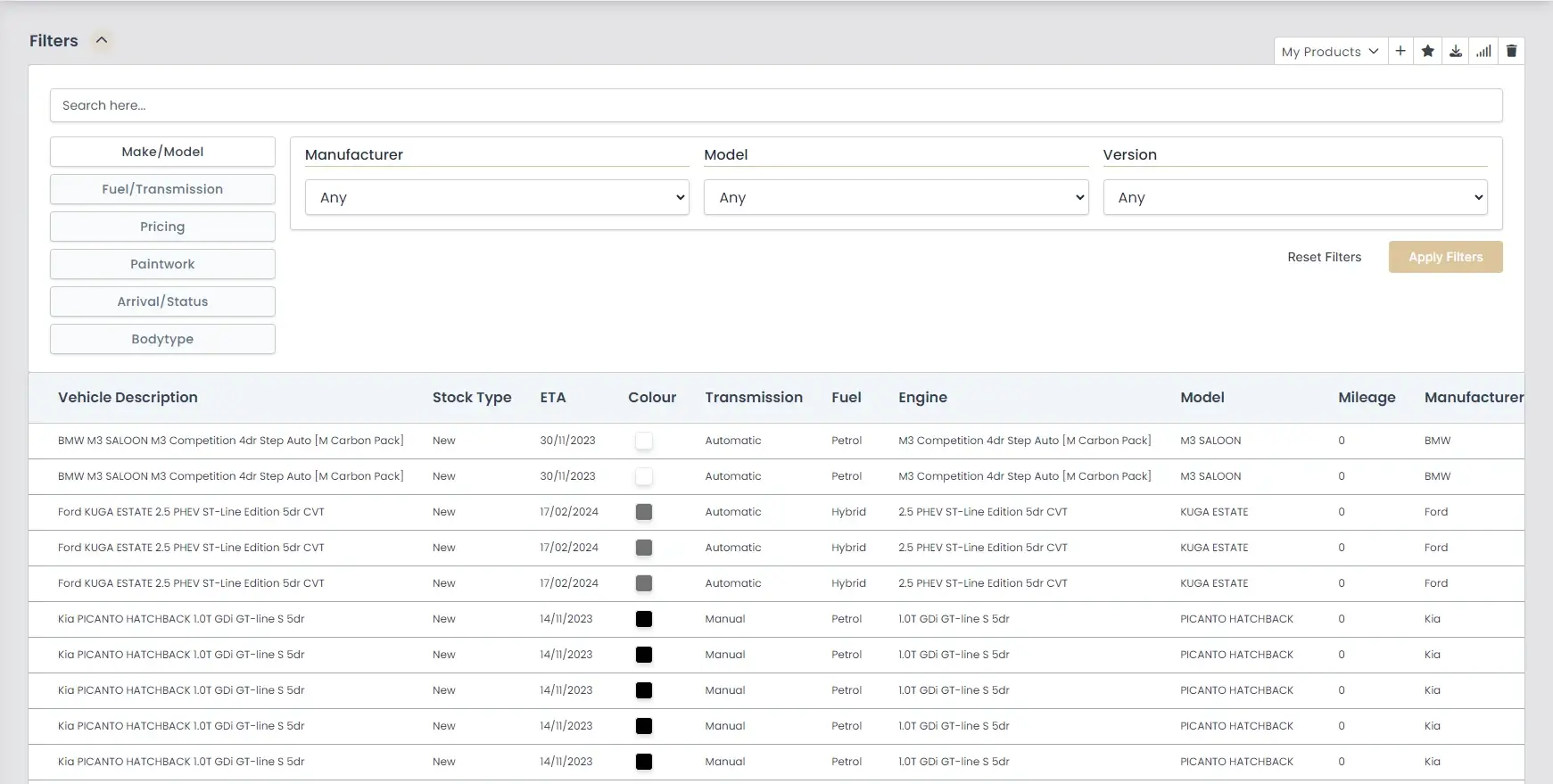The height and width of the screenshot is (784, 1553).
Task: Click ETA 30/11/2023 in first BMW row
Action: click(567, 441)
